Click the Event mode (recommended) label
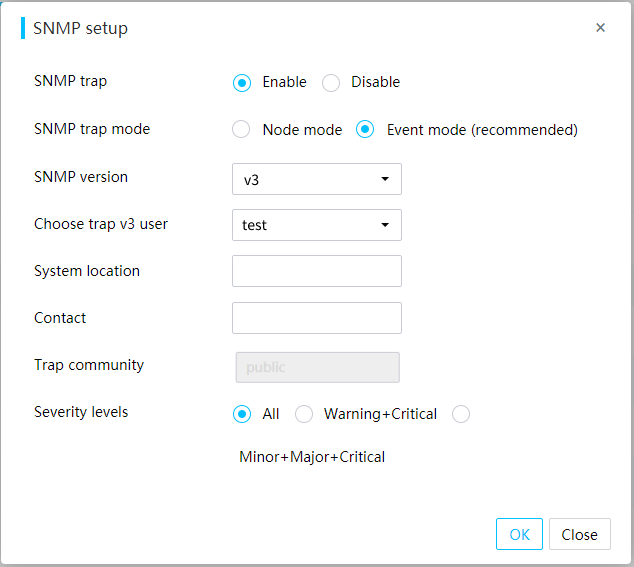Viewport: 634px width, 567px height. point(482,130)
